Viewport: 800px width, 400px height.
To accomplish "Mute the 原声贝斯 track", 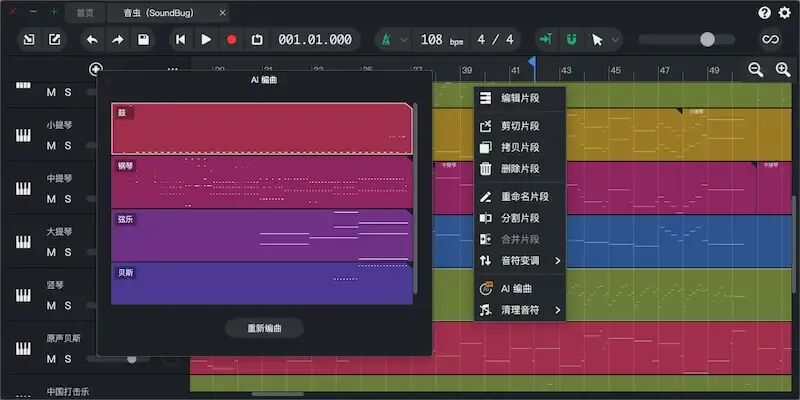I will click(51, 359).
